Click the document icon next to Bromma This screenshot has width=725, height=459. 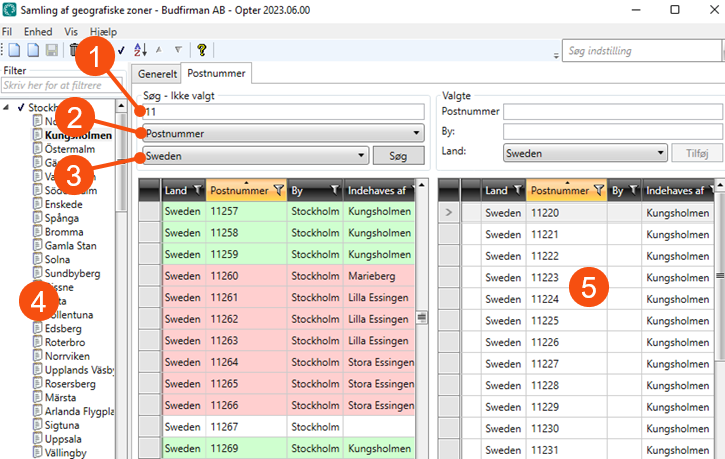click(37, 231)
